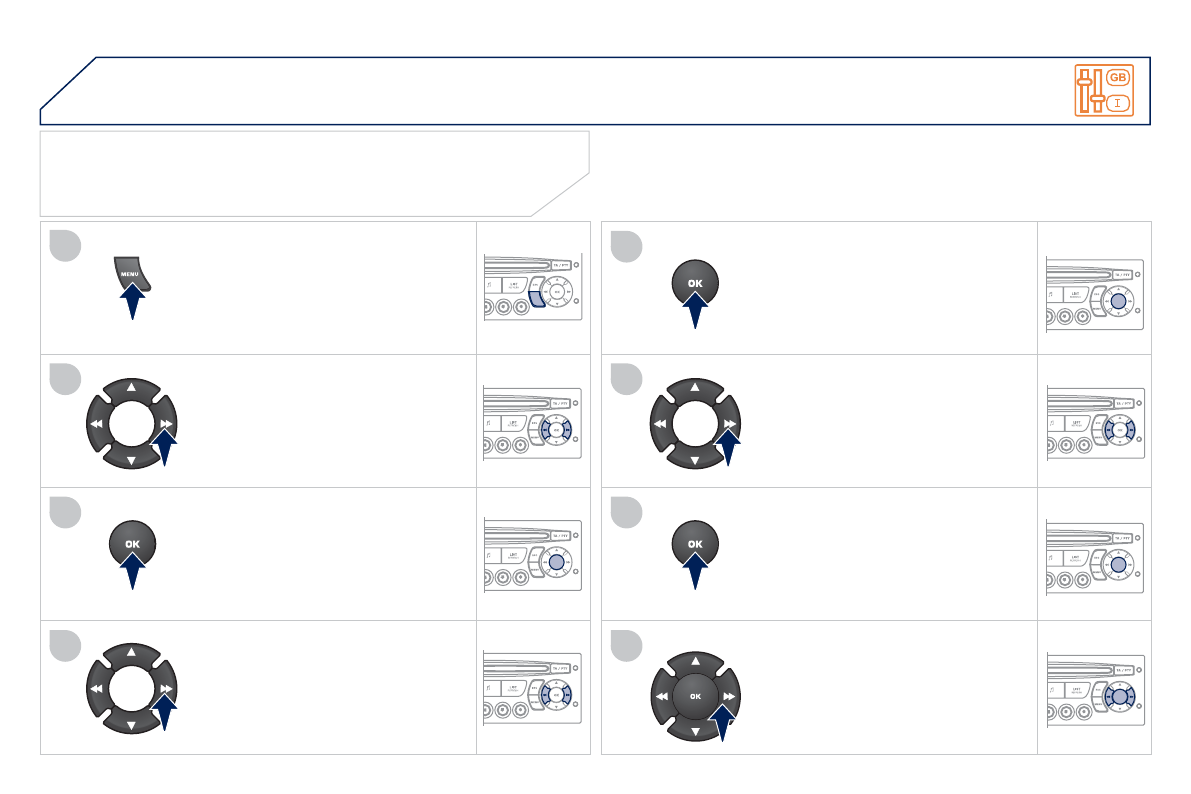Click up arrow on the pad with OK center
The image size is (1191, 794).
(694, 659)
